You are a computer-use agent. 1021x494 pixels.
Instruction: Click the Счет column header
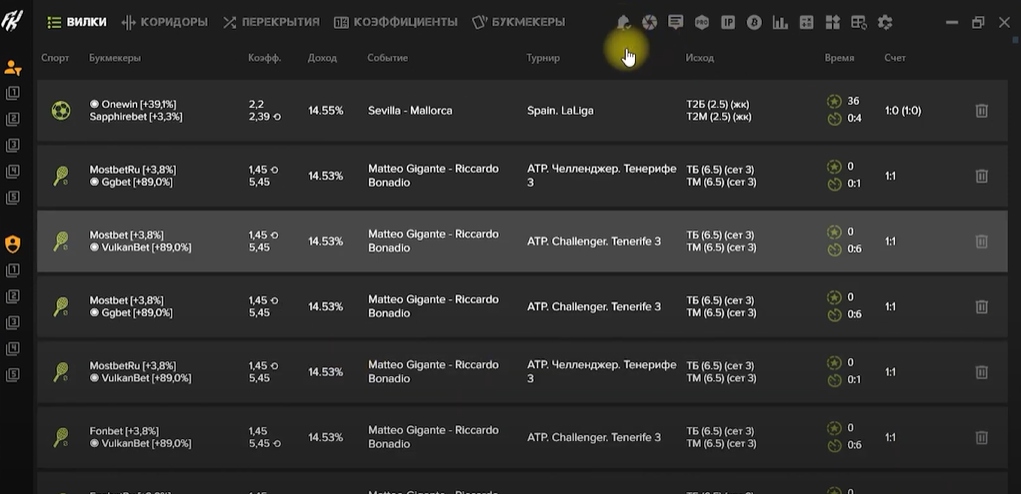[895, 58]
